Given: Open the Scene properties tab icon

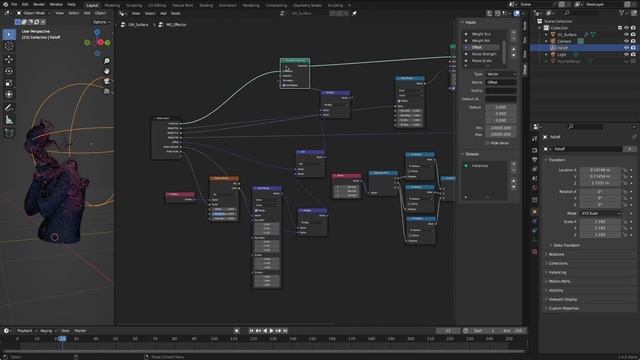Looking at the screenshot, I should pyautogui.click(x=535, y=179).
